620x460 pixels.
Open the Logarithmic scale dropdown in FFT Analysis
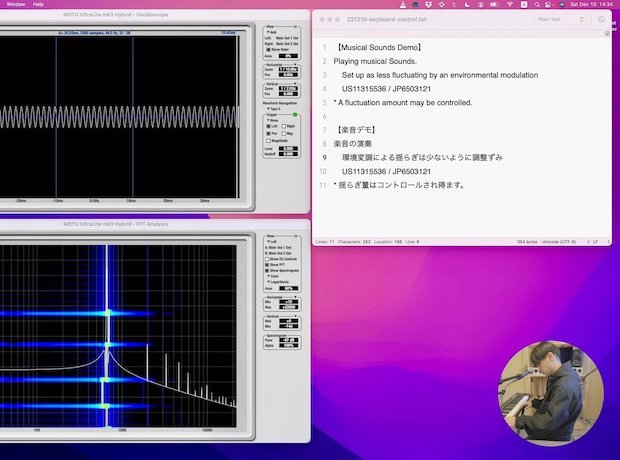(278, 282)
